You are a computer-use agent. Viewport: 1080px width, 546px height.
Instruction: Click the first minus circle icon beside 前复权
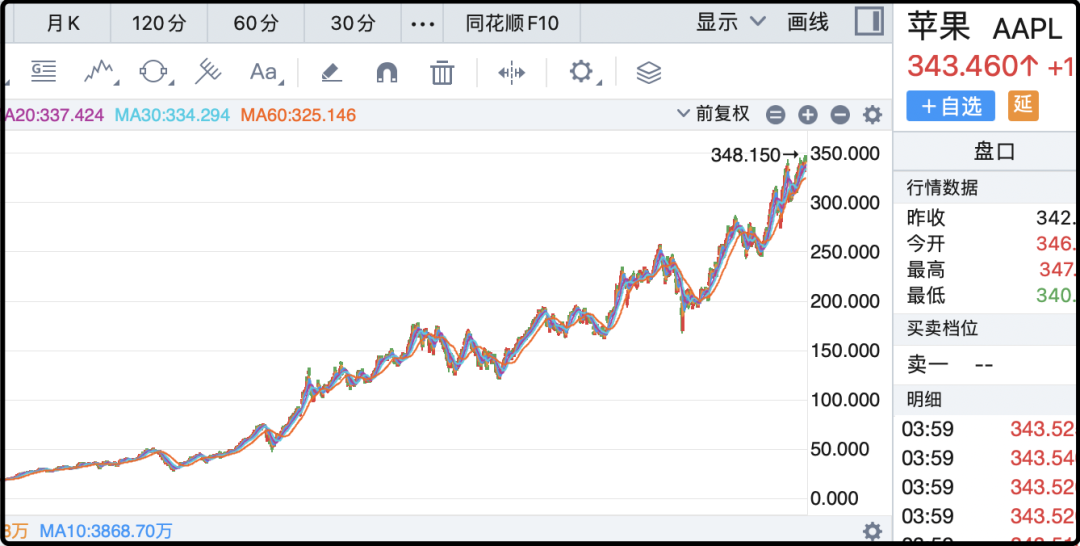pyautogui.click(x=776, y=115)
